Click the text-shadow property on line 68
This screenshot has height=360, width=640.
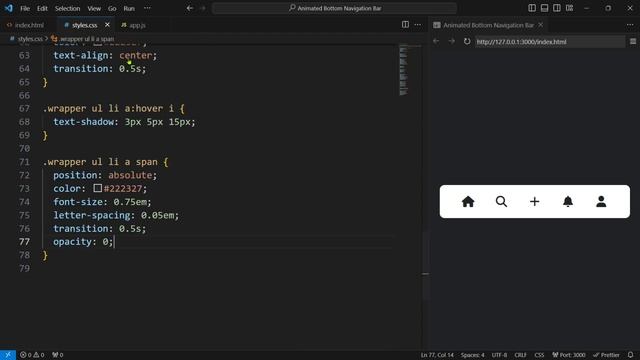pos(84,122)
